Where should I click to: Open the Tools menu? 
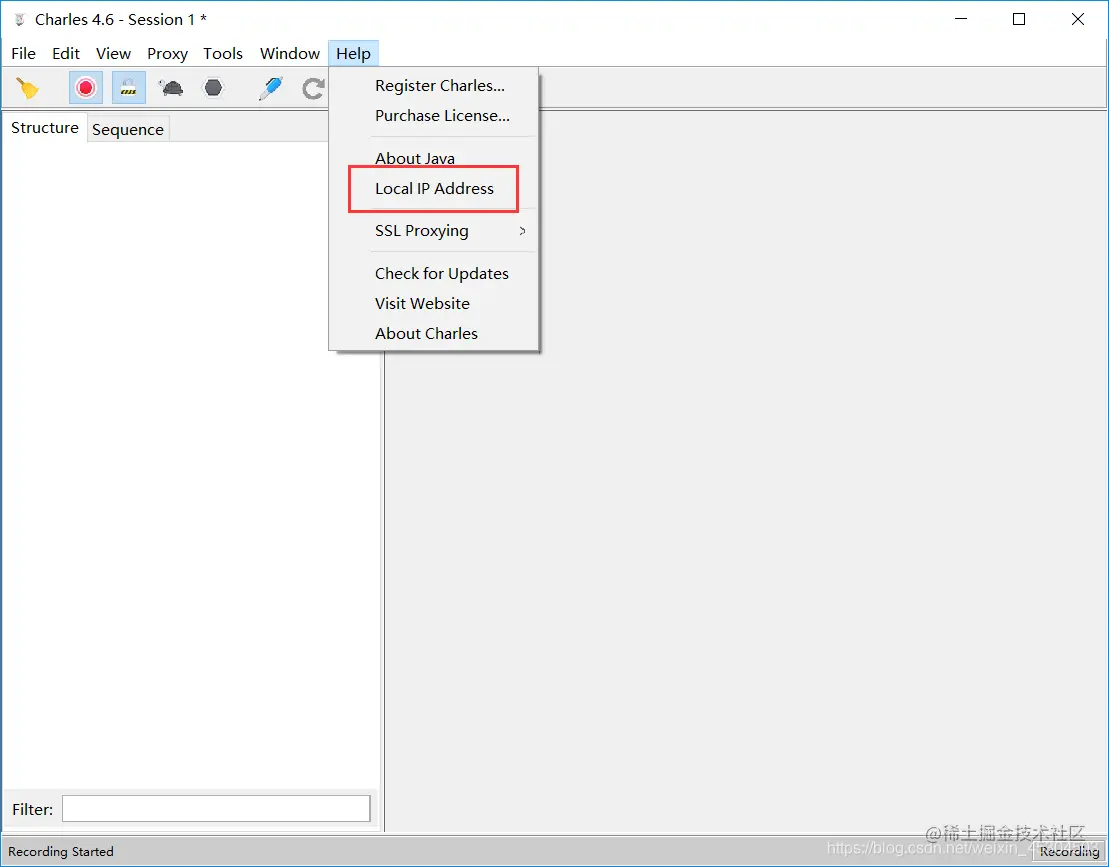coord(223,54)
